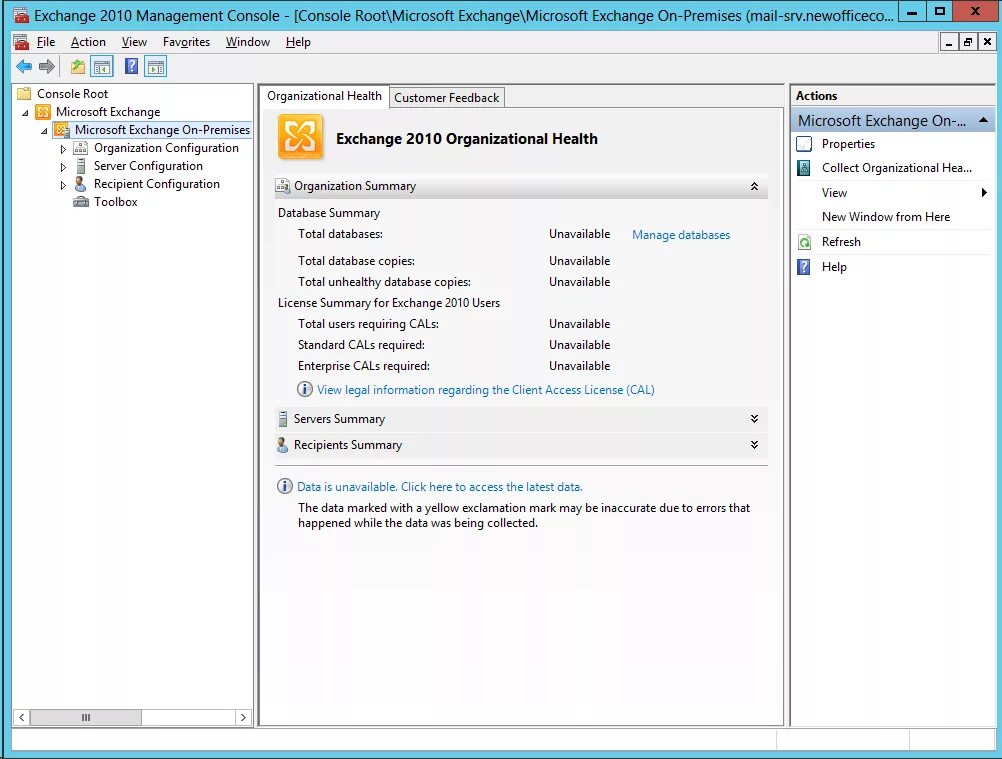Click the Enterprise CALs required label
1002x759 pixels.
364,366
